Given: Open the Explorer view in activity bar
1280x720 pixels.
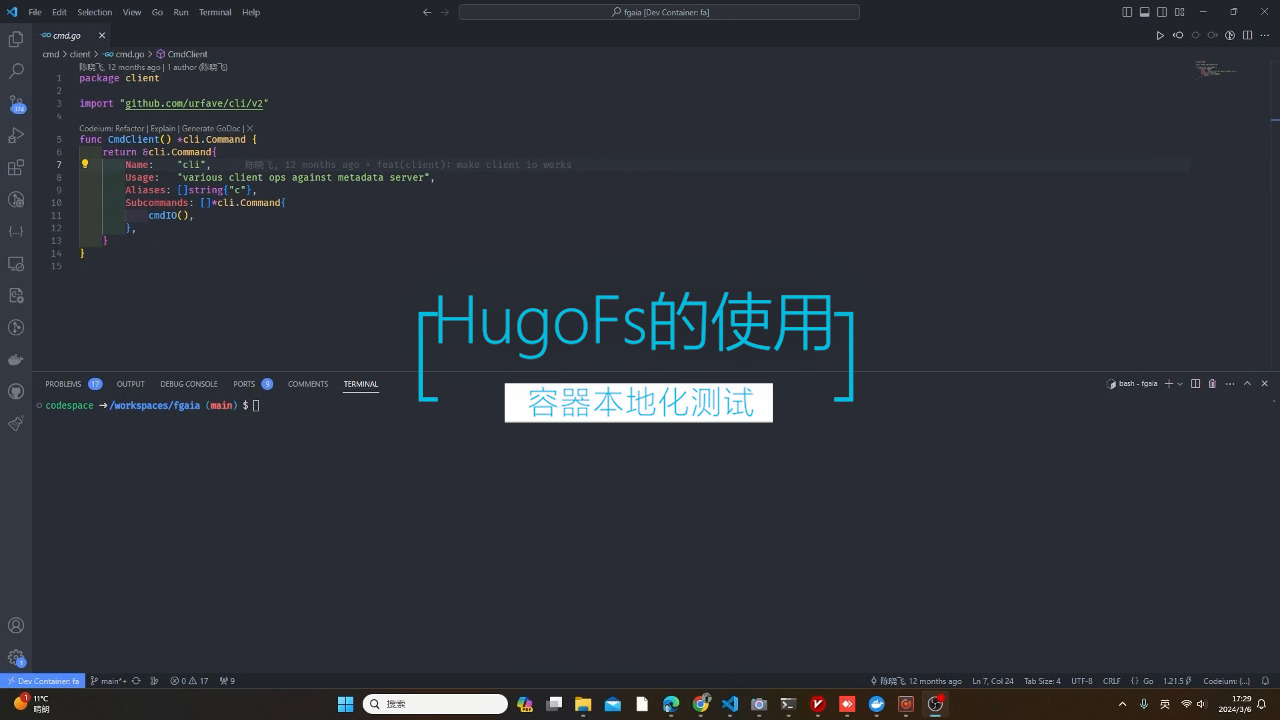Looking at the screenshot, I should coord(16,39).
